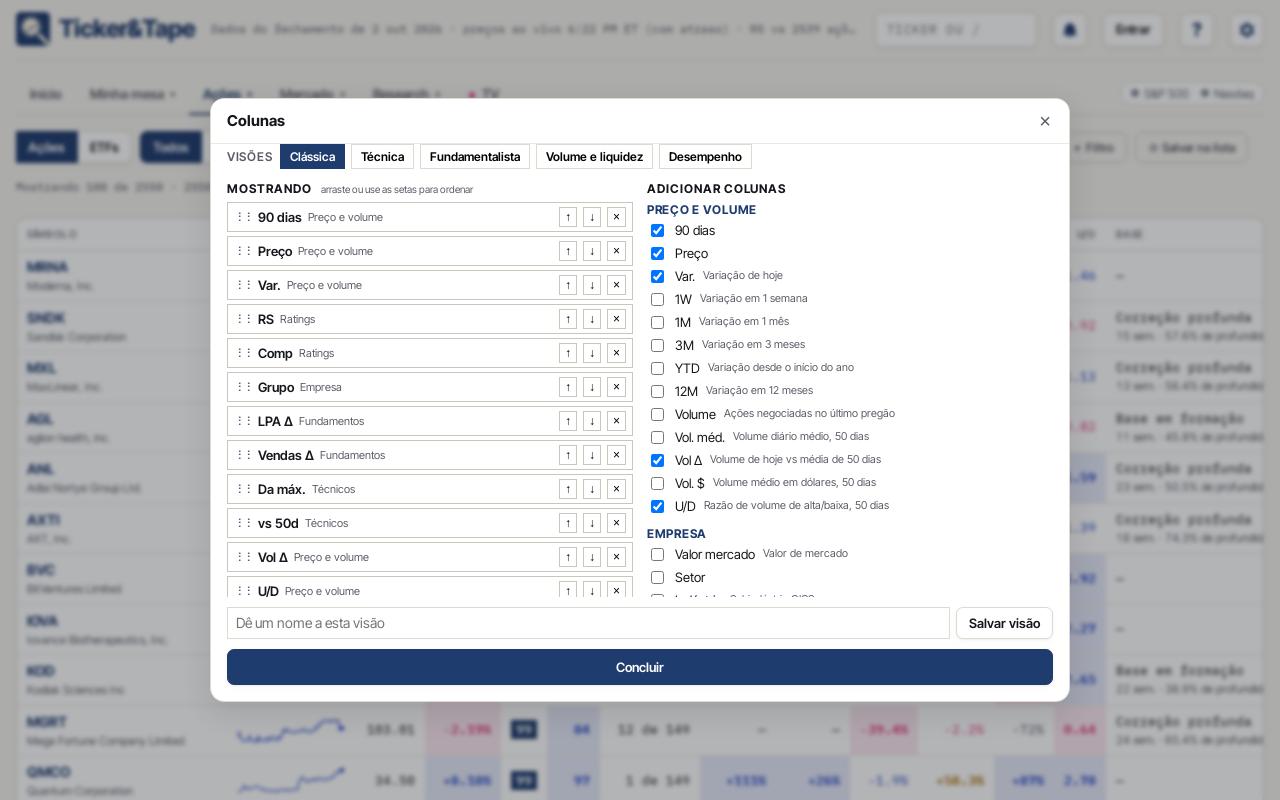Remove the 90 dias column from the list
The width and height of the screenshot is (1280, 800).
(x=616, y=217)
